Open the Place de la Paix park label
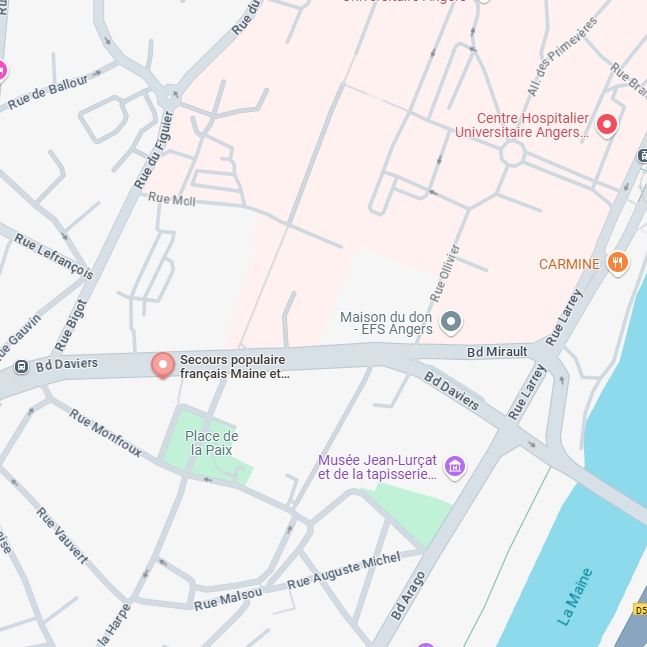 coord(211,443)
